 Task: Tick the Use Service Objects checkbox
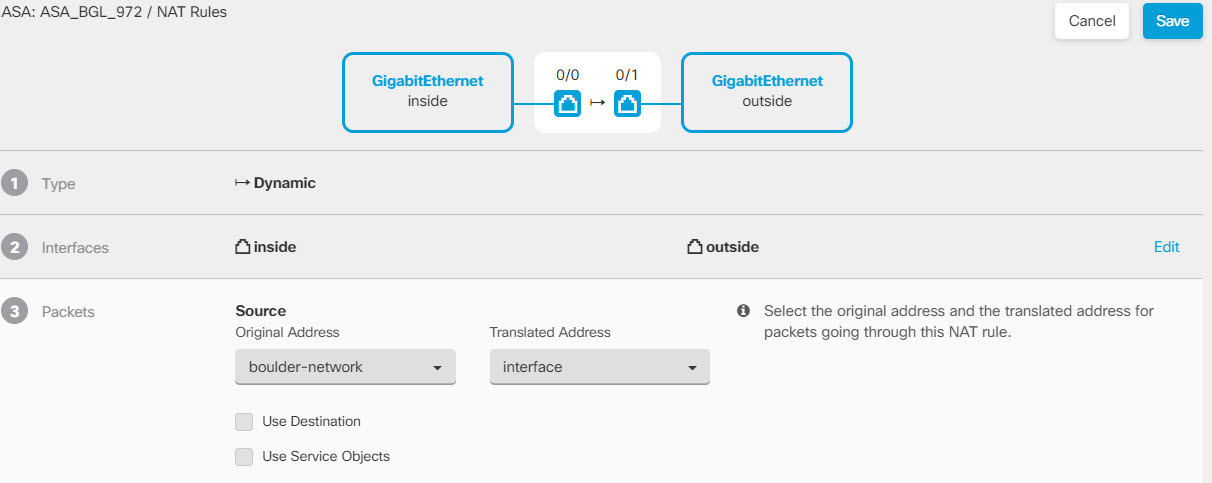244,457
